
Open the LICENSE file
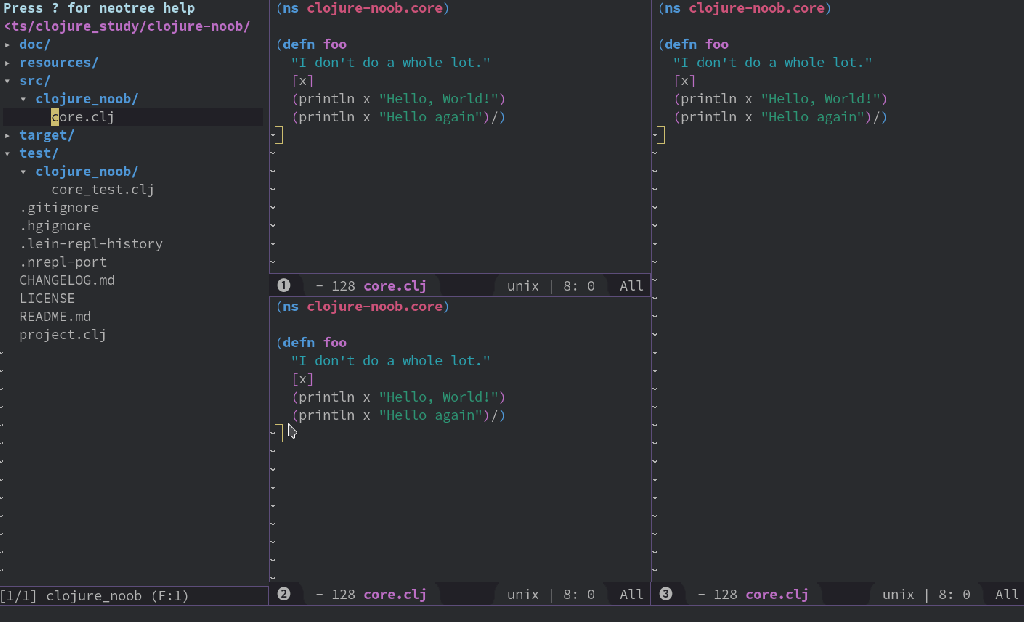pyautogui.click(x=47, y=298)
